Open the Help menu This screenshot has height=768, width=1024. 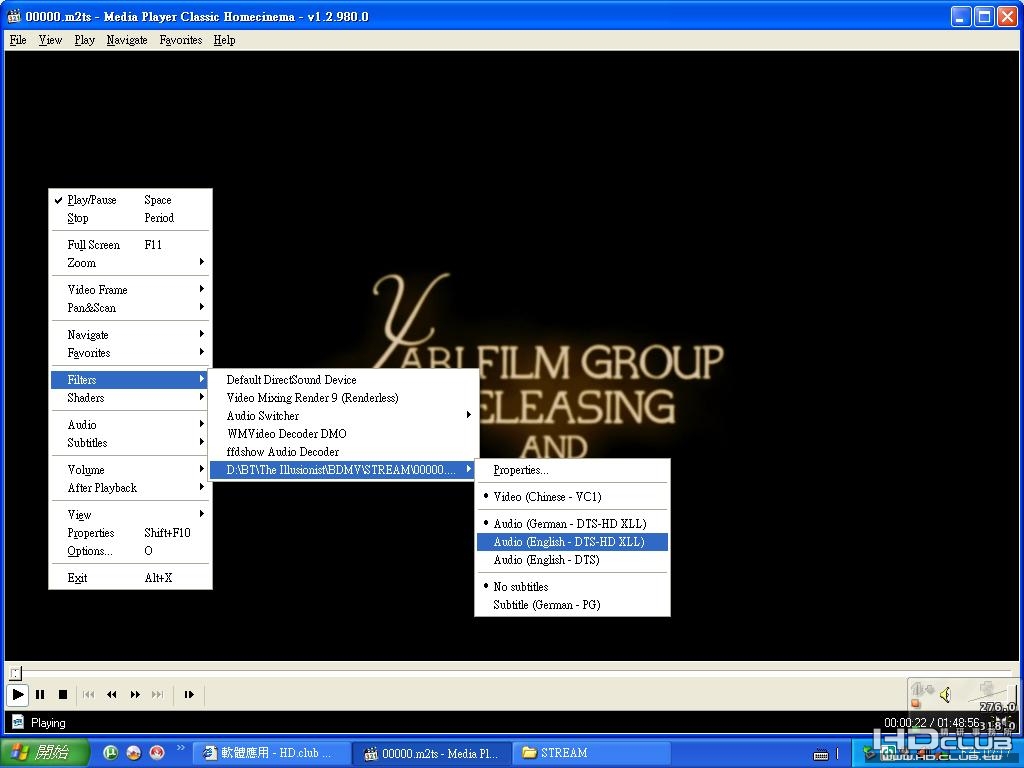[x=224, y=40]
